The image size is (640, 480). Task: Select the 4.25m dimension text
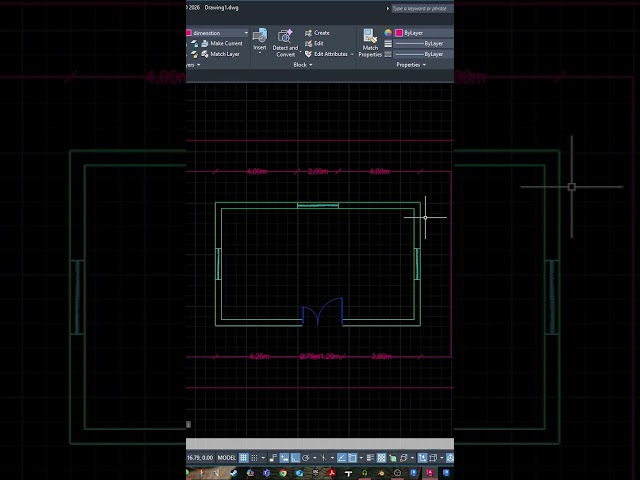(x=259, y=356)
